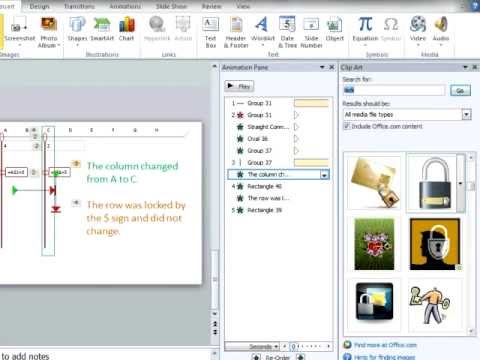Open Hints for finding images link
This screenshot has width=480, height=360.
(x=384, y=357)
